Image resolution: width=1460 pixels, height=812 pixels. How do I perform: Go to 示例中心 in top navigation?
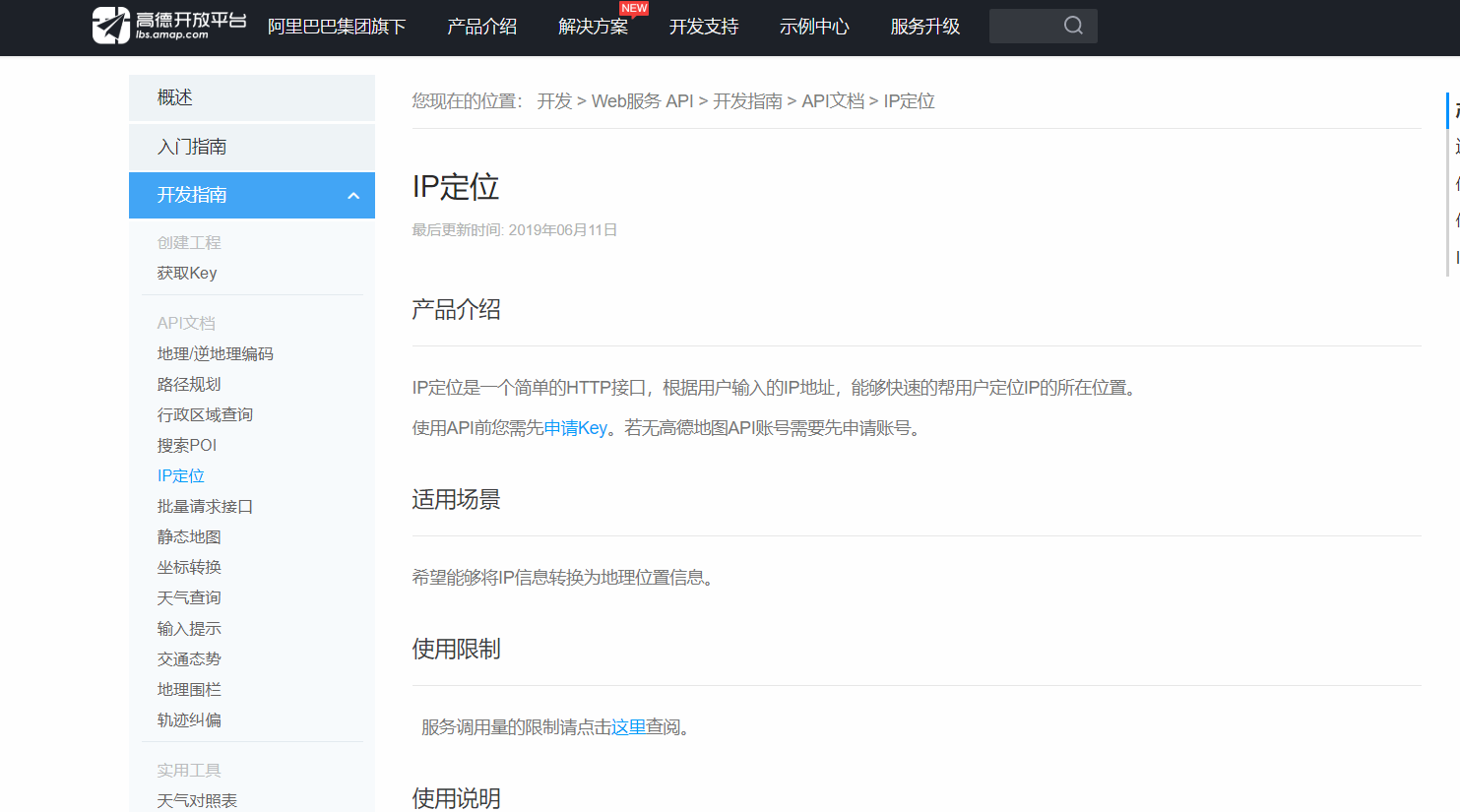[x=814, y=27]
